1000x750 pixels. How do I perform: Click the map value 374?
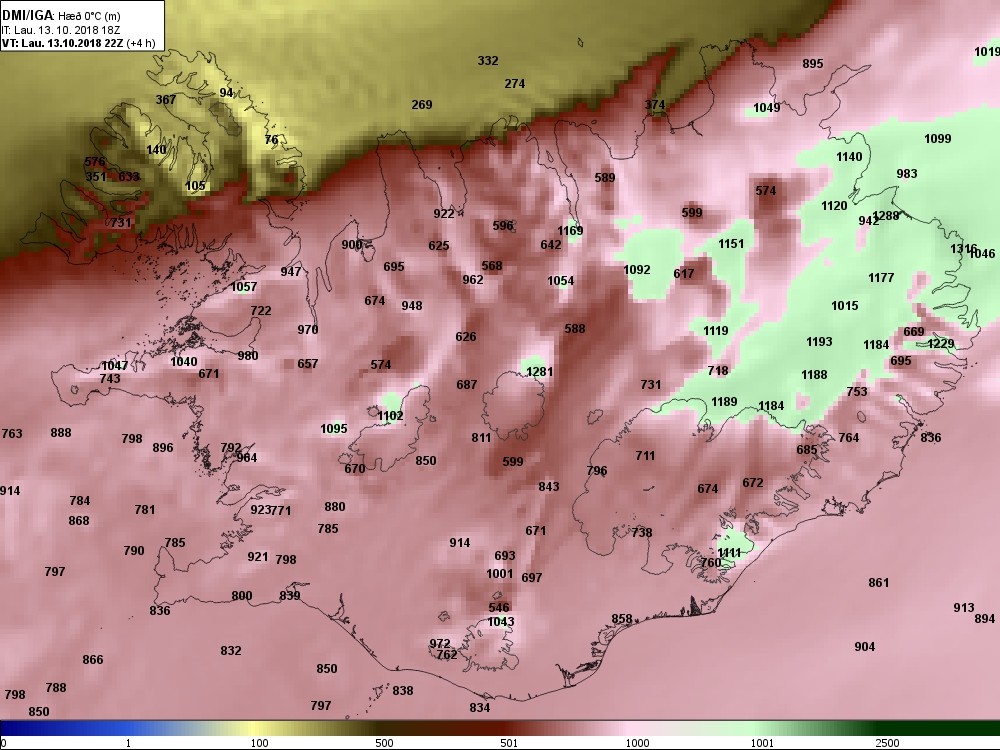click(655, 105)
